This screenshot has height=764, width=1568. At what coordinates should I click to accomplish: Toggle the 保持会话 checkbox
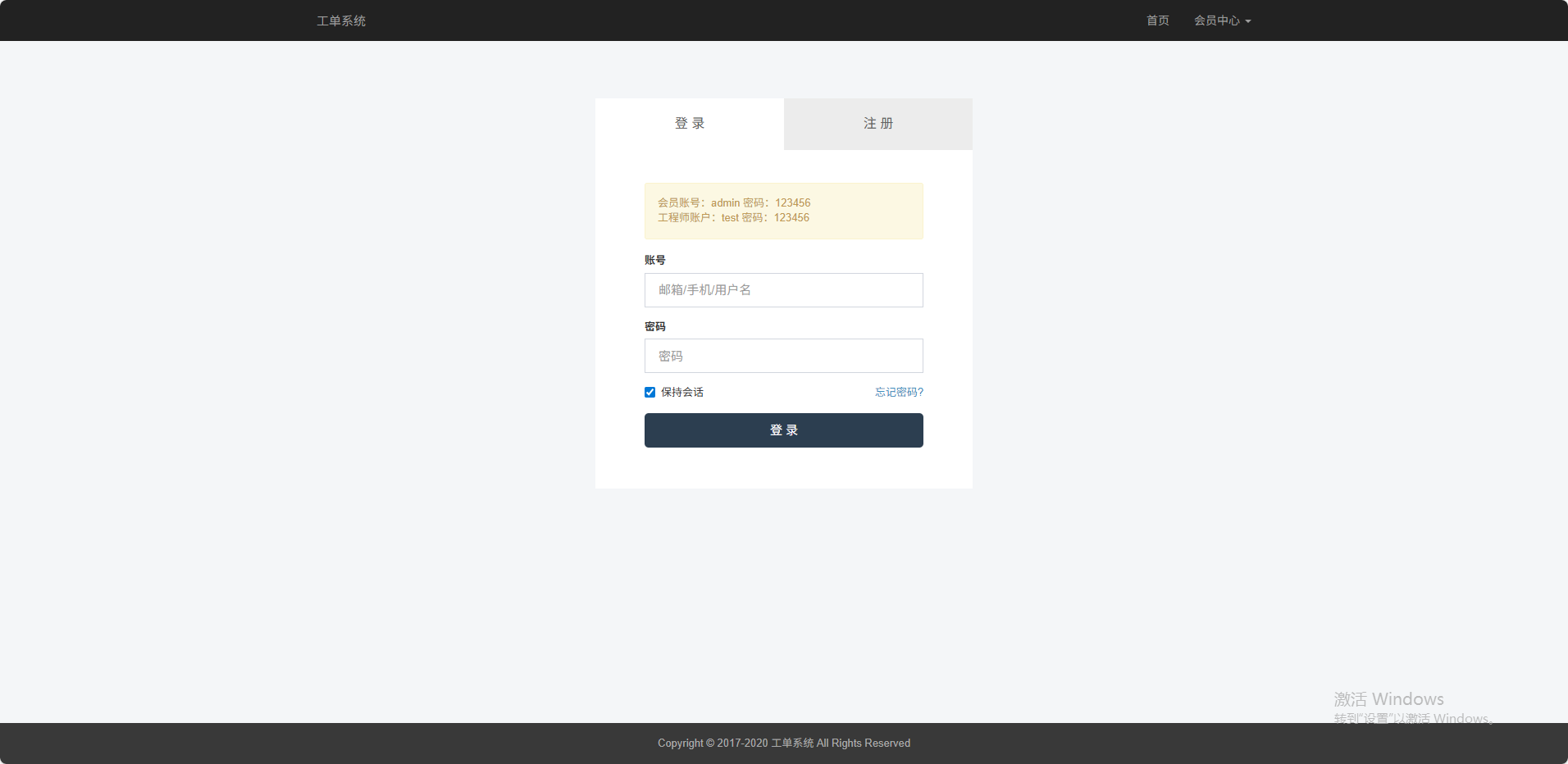click(650, 392)
